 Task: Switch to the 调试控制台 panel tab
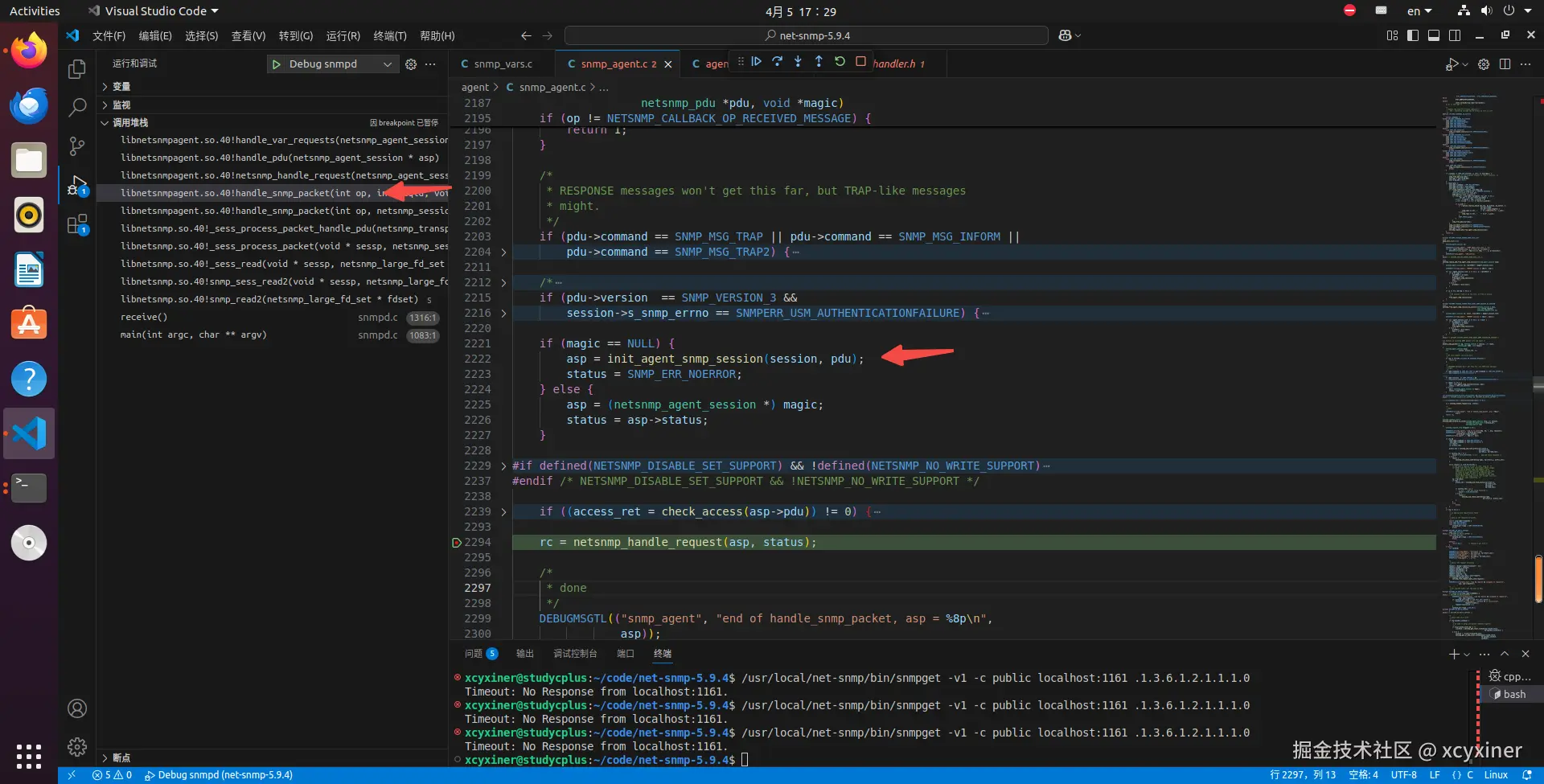tap(575, 654)
